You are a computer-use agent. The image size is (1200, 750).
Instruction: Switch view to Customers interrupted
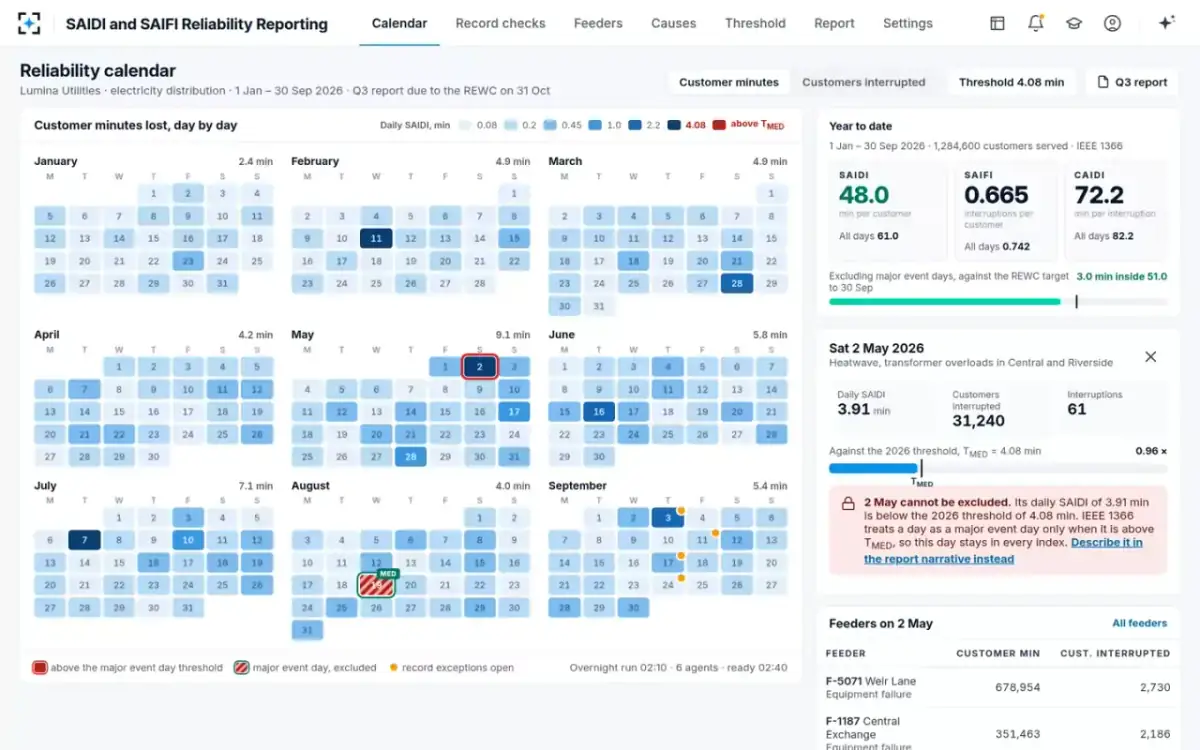864,82
